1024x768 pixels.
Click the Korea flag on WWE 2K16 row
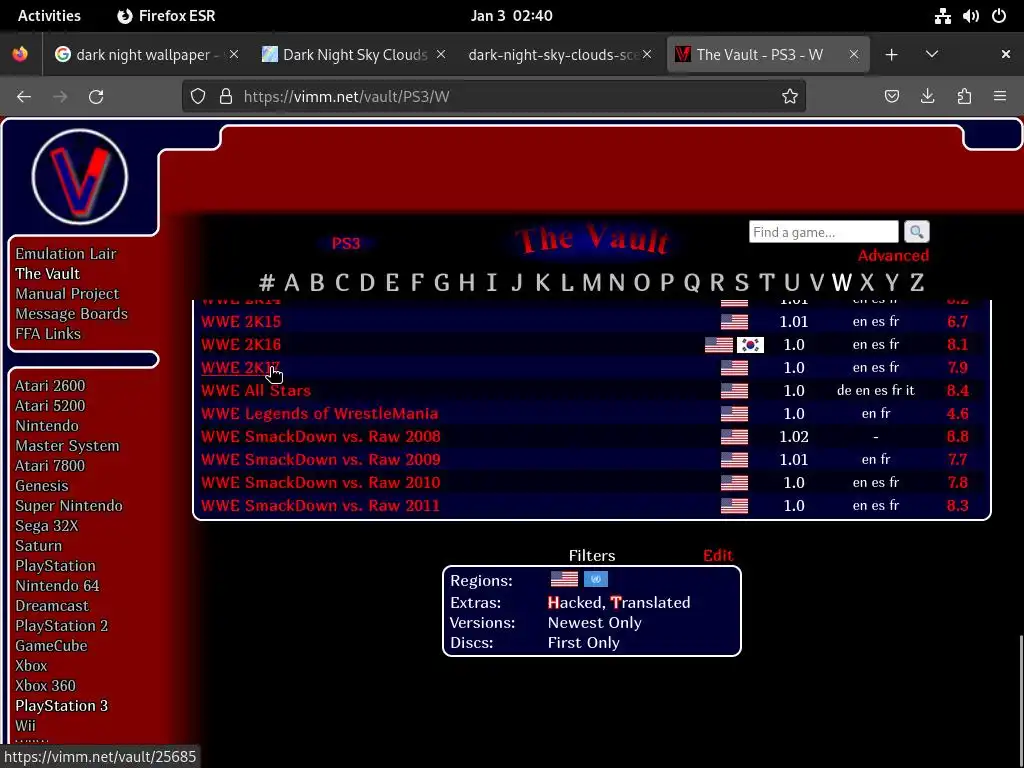point(750,345)
